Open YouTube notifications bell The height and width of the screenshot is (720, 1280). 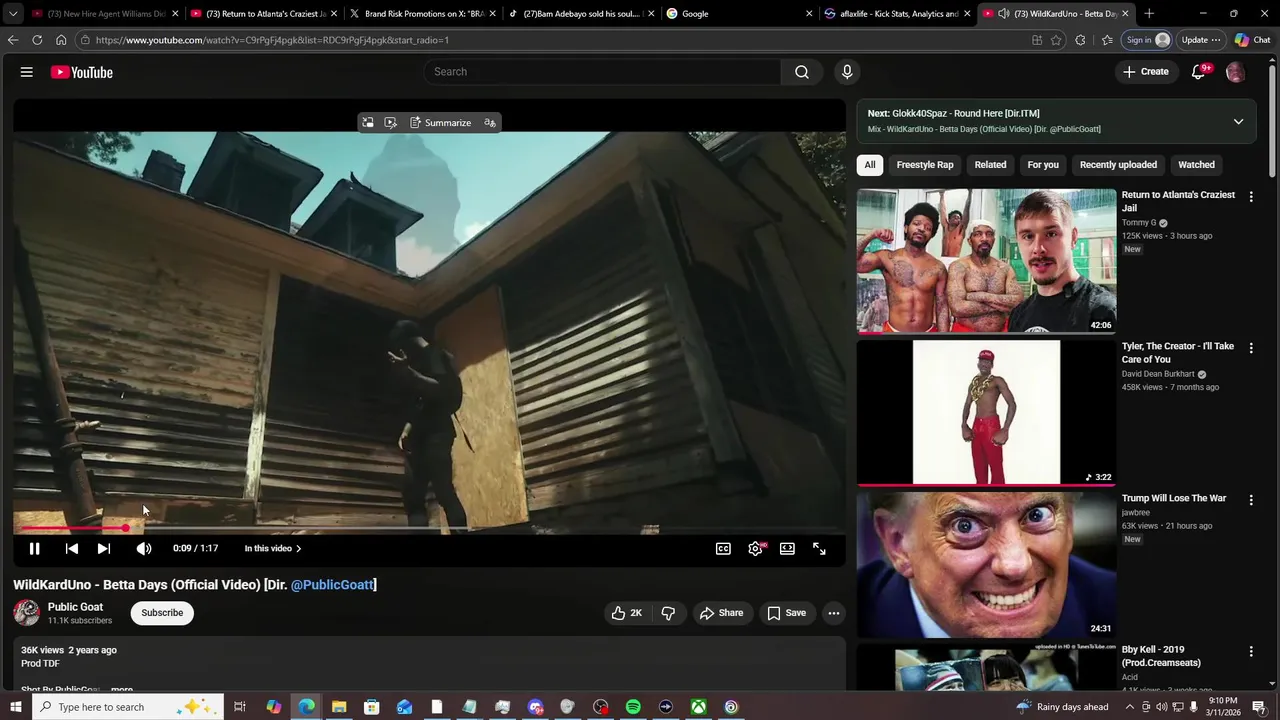tap(1198, 72)
